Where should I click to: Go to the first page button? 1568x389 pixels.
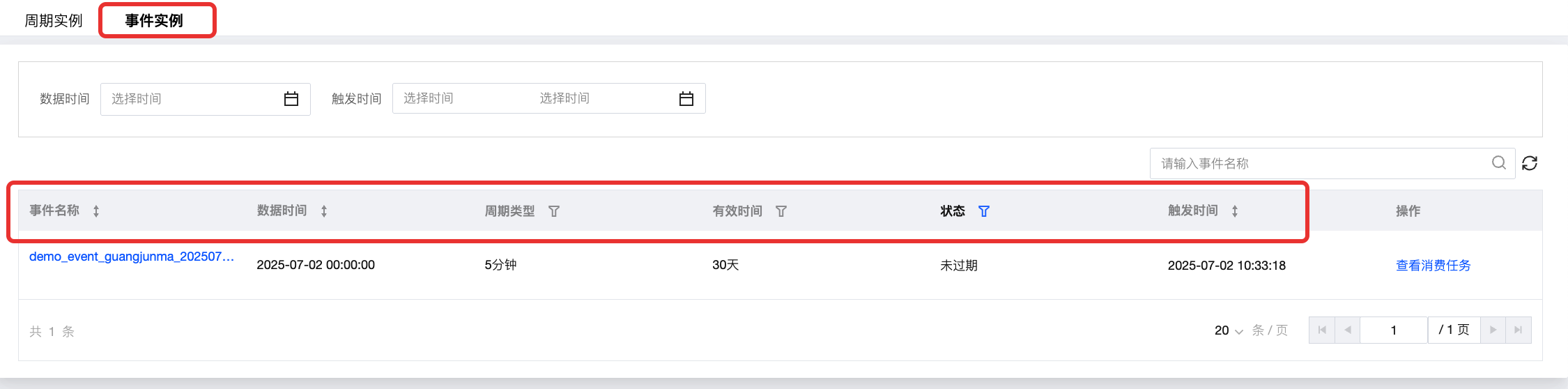tap(1322, 330)
